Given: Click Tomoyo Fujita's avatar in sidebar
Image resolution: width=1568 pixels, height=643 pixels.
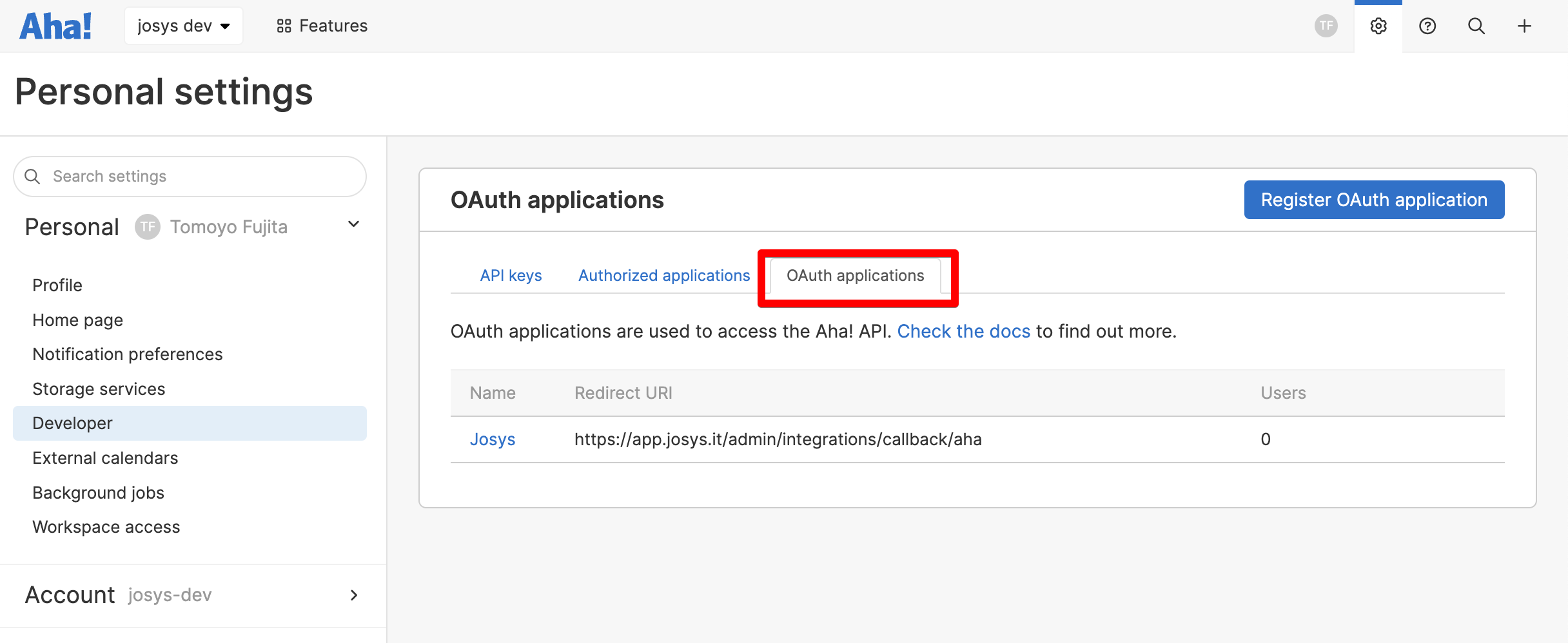Looking at the screenshot, I should pyautogui.click(x=148, y=227).
